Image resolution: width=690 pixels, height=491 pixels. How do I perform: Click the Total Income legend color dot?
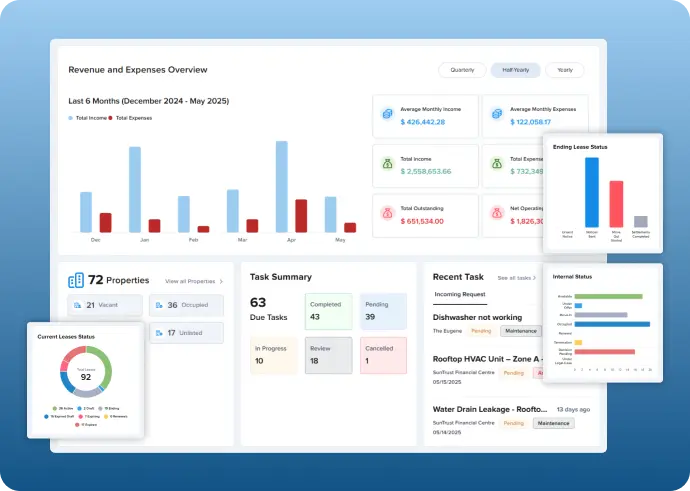(x=71, y=118)
